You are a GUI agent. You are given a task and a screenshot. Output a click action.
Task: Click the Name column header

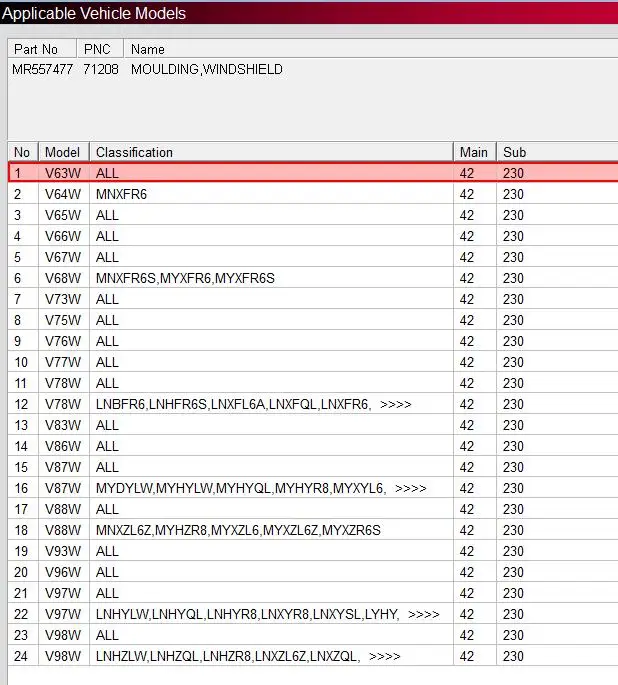pyautogui.click(x=371, y=49)
